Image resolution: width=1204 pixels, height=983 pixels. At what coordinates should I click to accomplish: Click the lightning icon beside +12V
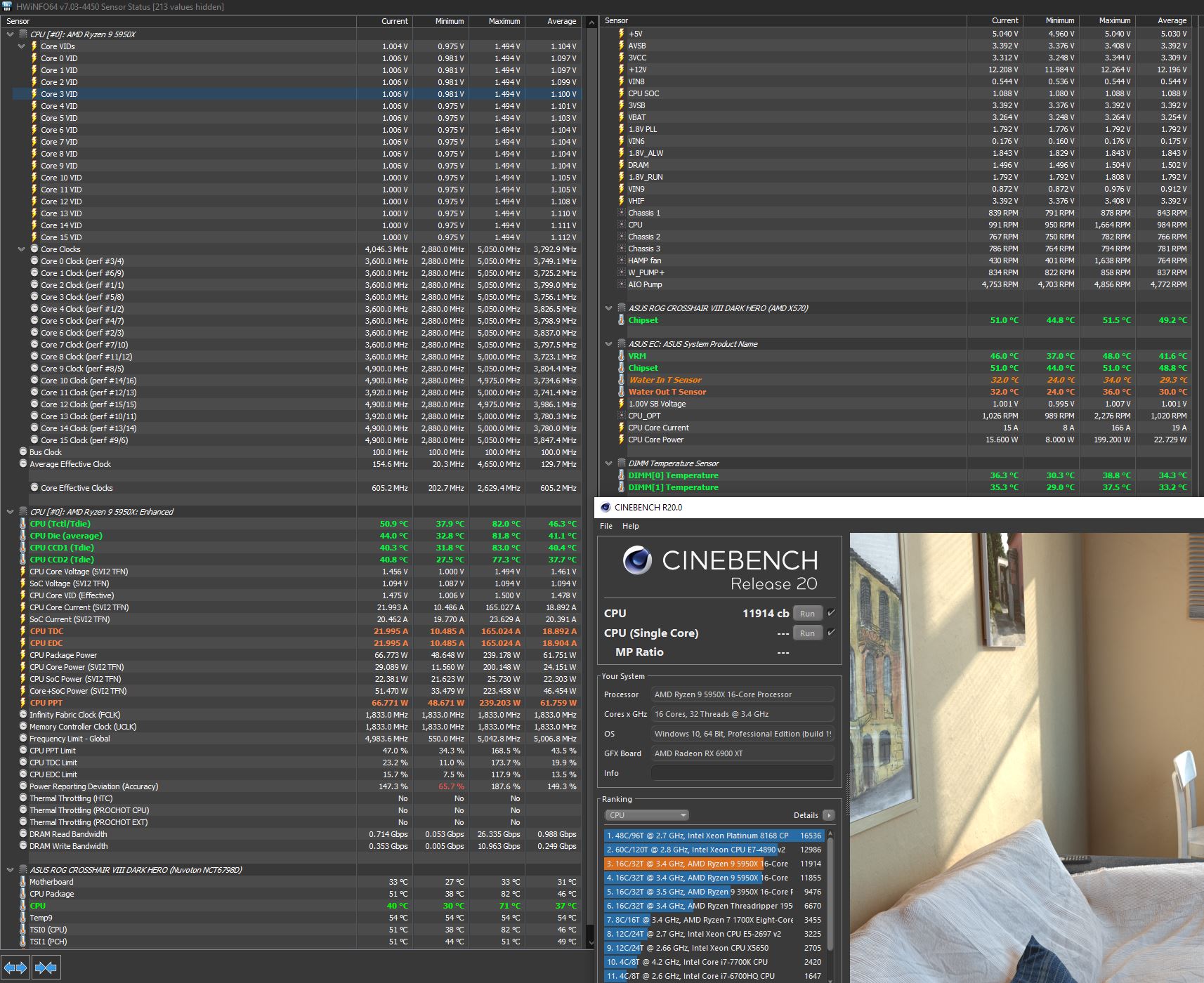[x=621, y=70]
